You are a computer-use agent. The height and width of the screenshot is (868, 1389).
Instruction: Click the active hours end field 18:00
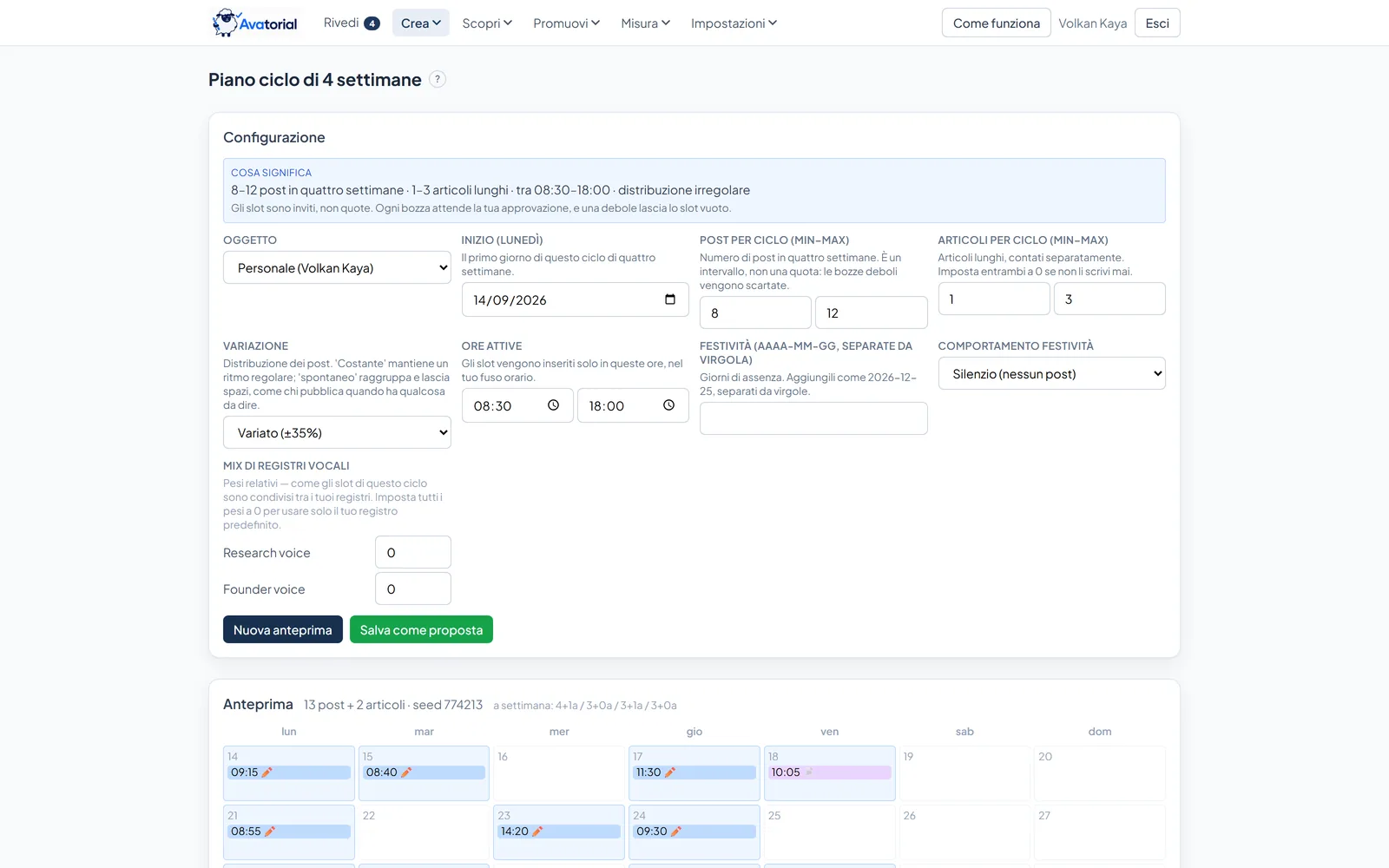(633, 405)
